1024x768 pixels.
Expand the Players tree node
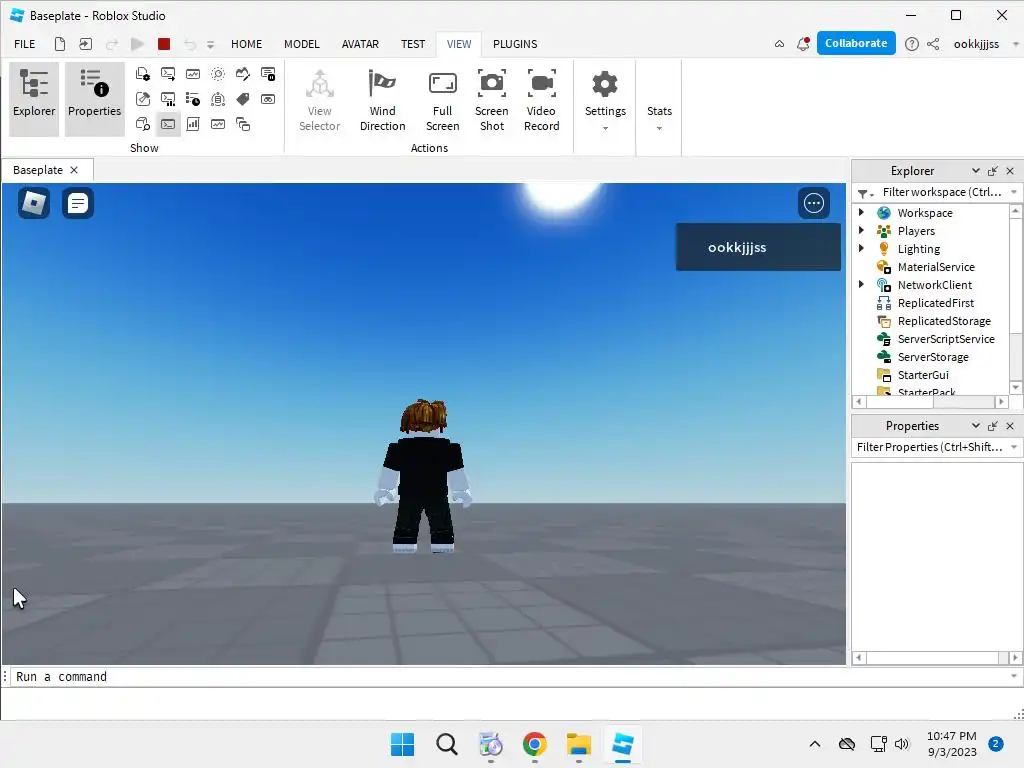(x=861, y=230)
